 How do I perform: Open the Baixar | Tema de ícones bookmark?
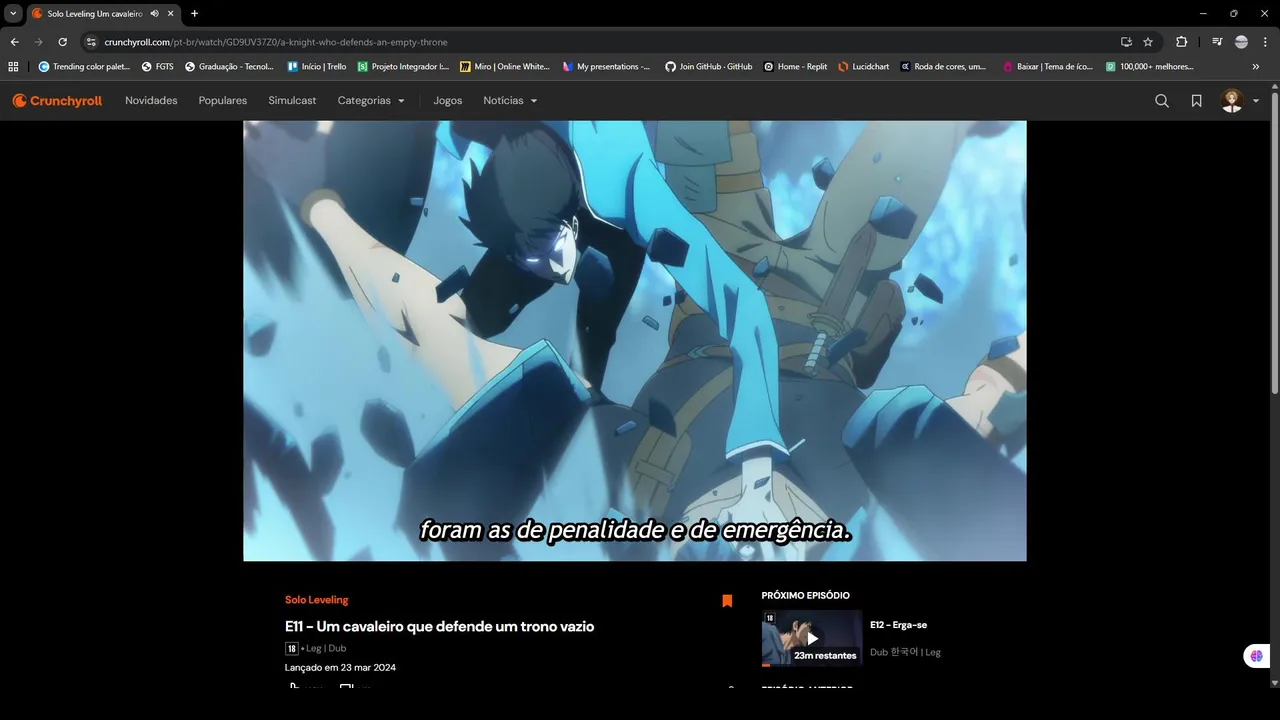coord(1048,67)
